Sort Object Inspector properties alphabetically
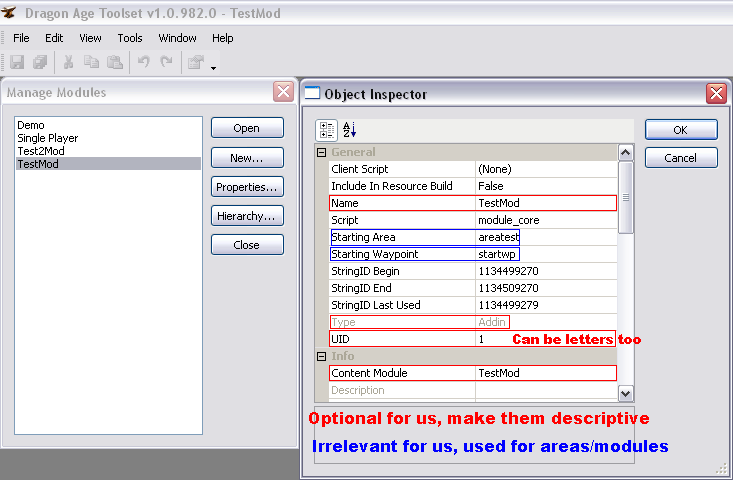The width and height of the screenshot is (733, 480). pos(349,130)
